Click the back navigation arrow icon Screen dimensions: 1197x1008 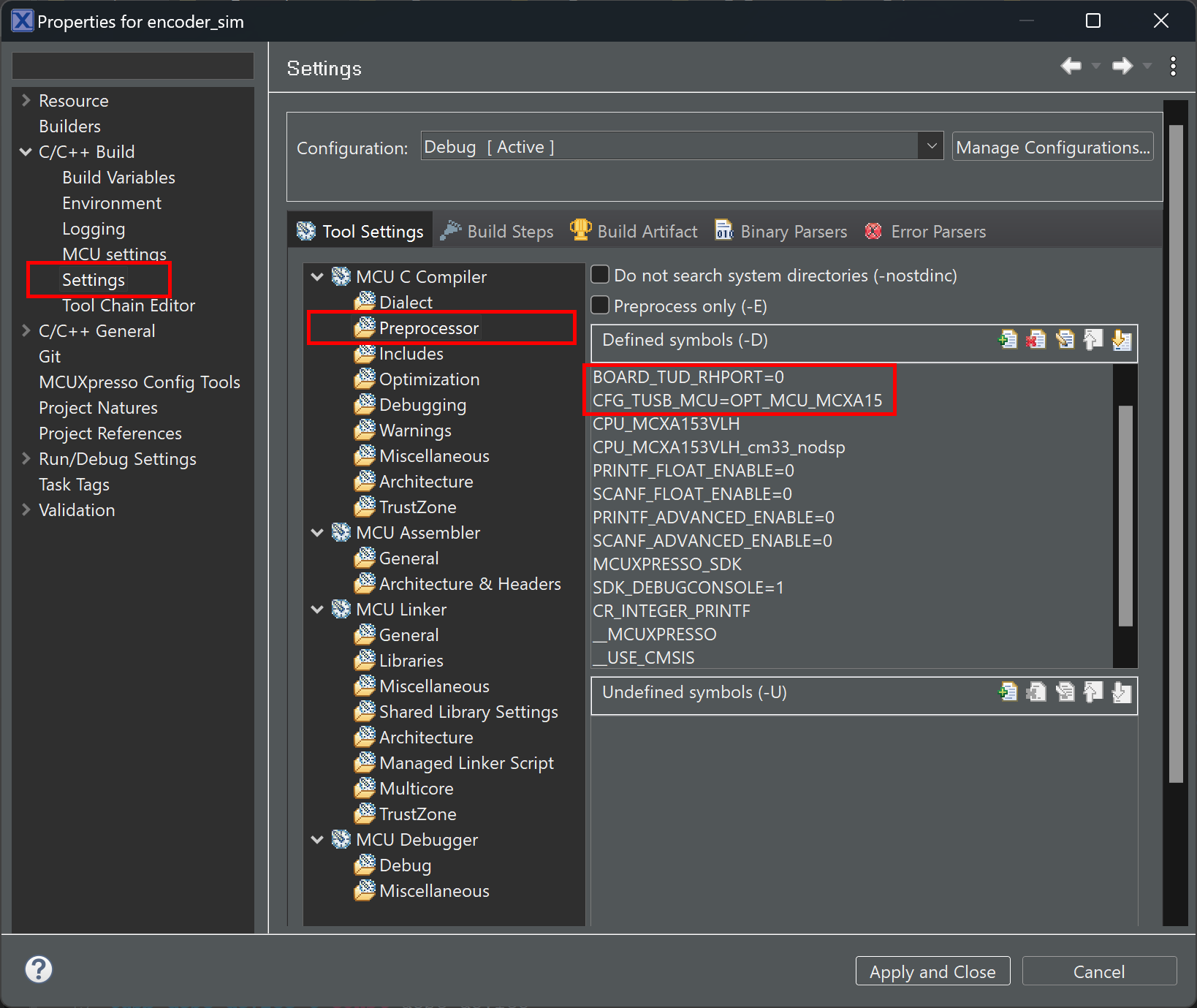tap(1071, 67)
